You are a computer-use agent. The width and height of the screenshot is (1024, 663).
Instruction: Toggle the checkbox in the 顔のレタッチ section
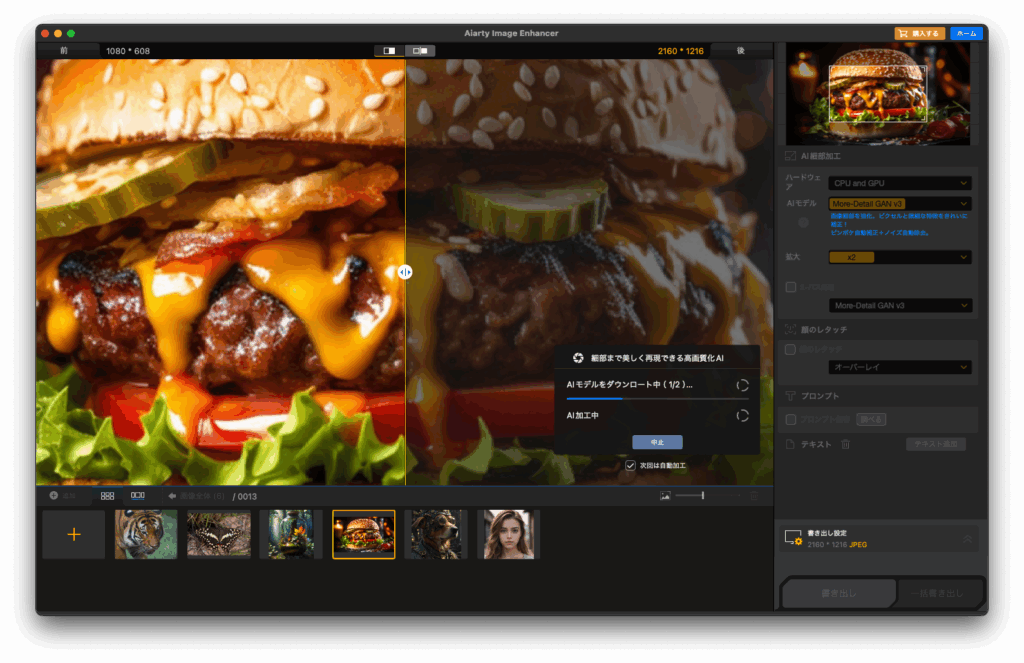791,349
